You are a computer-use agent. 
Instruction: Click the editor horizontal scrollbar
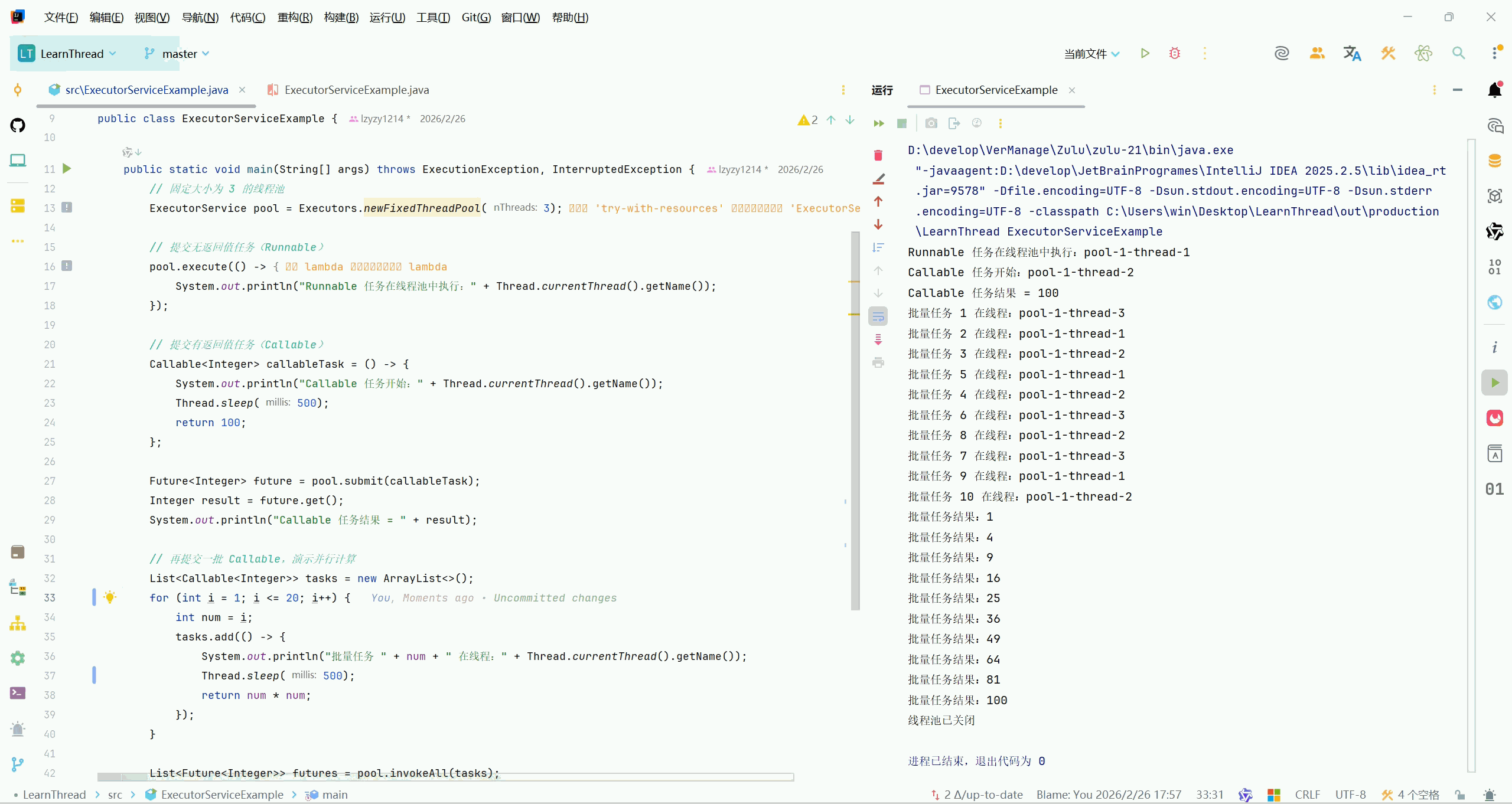click(x=445, y=777)
